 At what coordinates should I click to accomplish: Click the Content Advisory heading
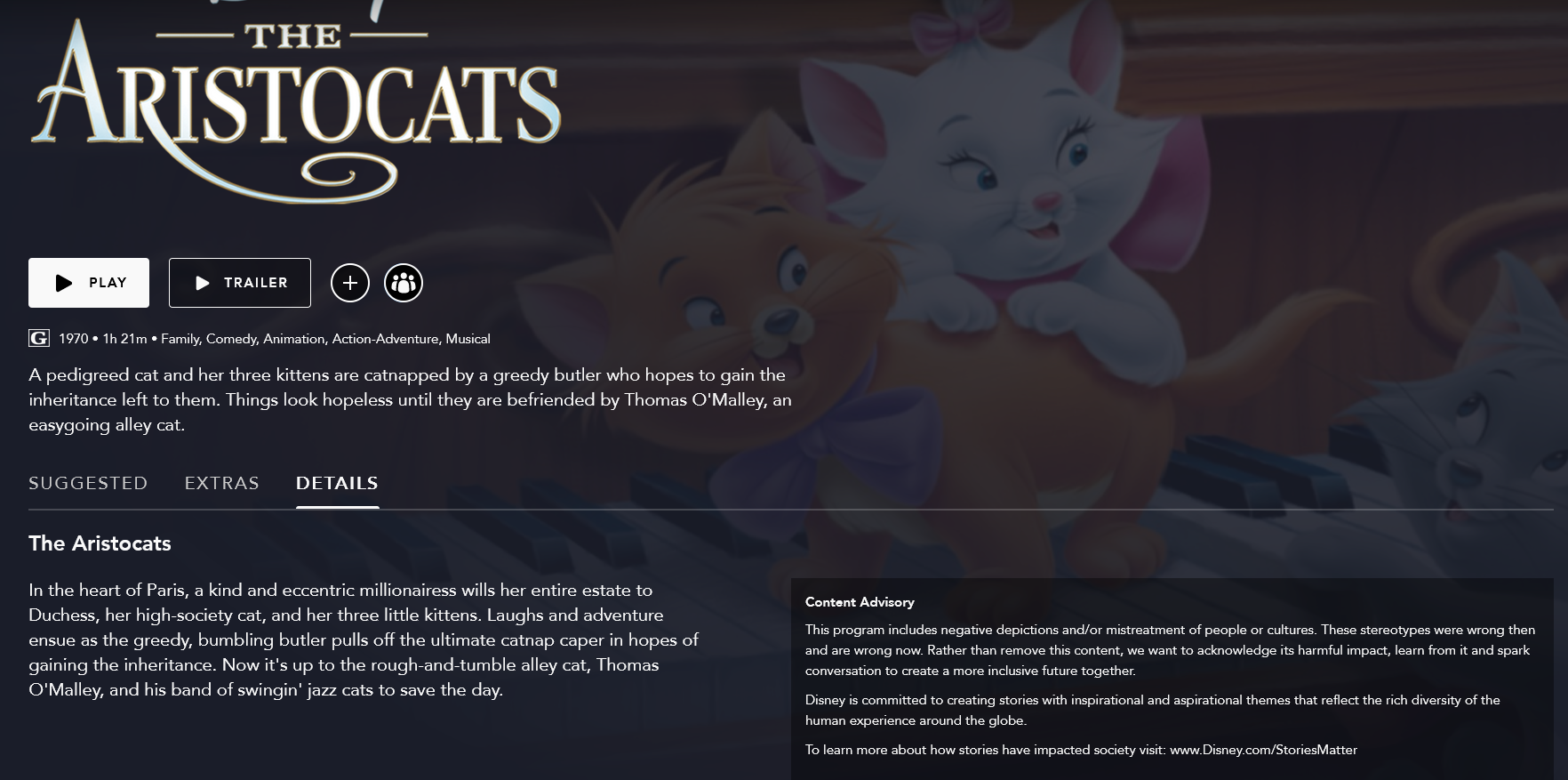click(860, 602)
